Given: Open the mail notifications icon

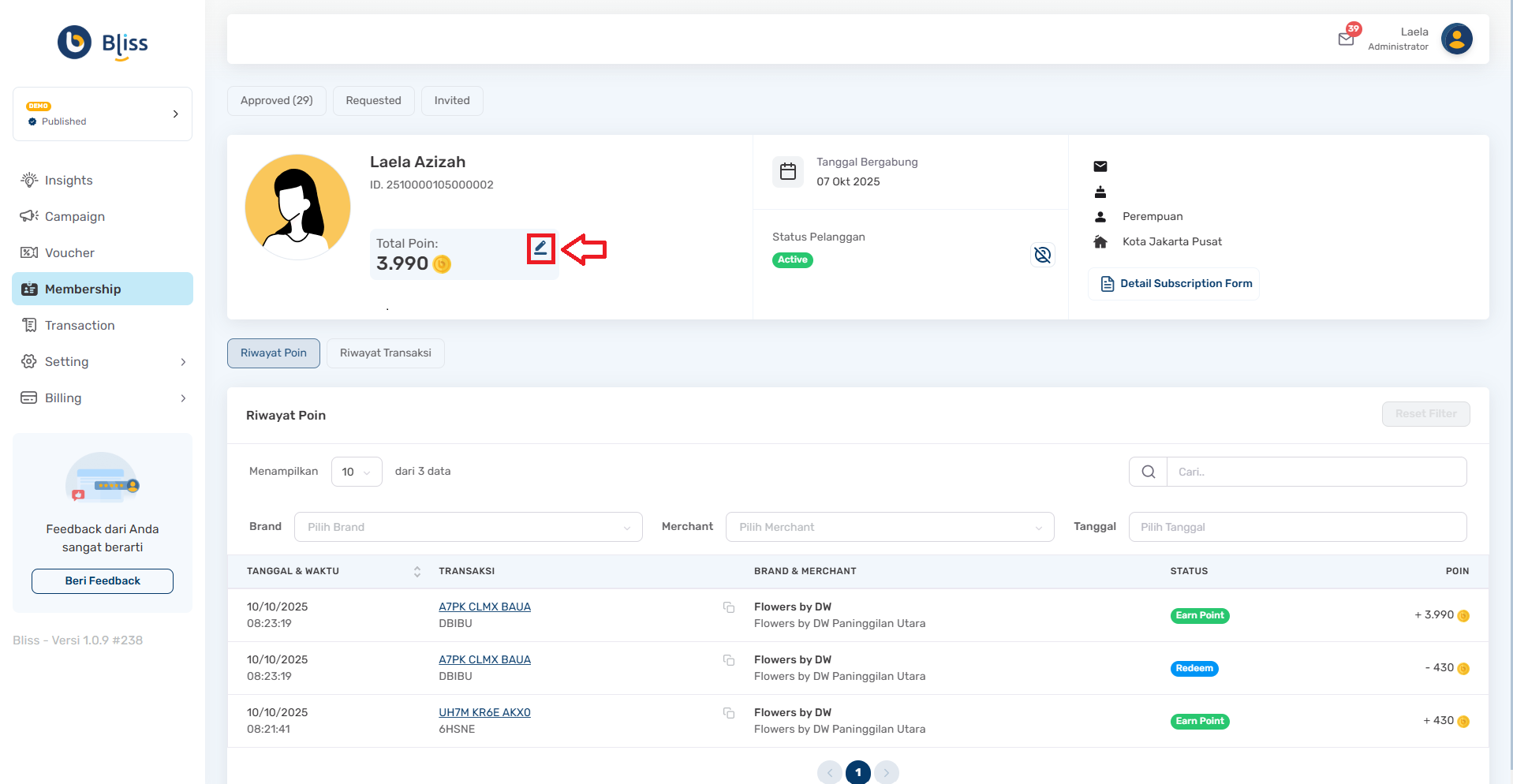Looking at the screenshot, I should [1346, 39].
